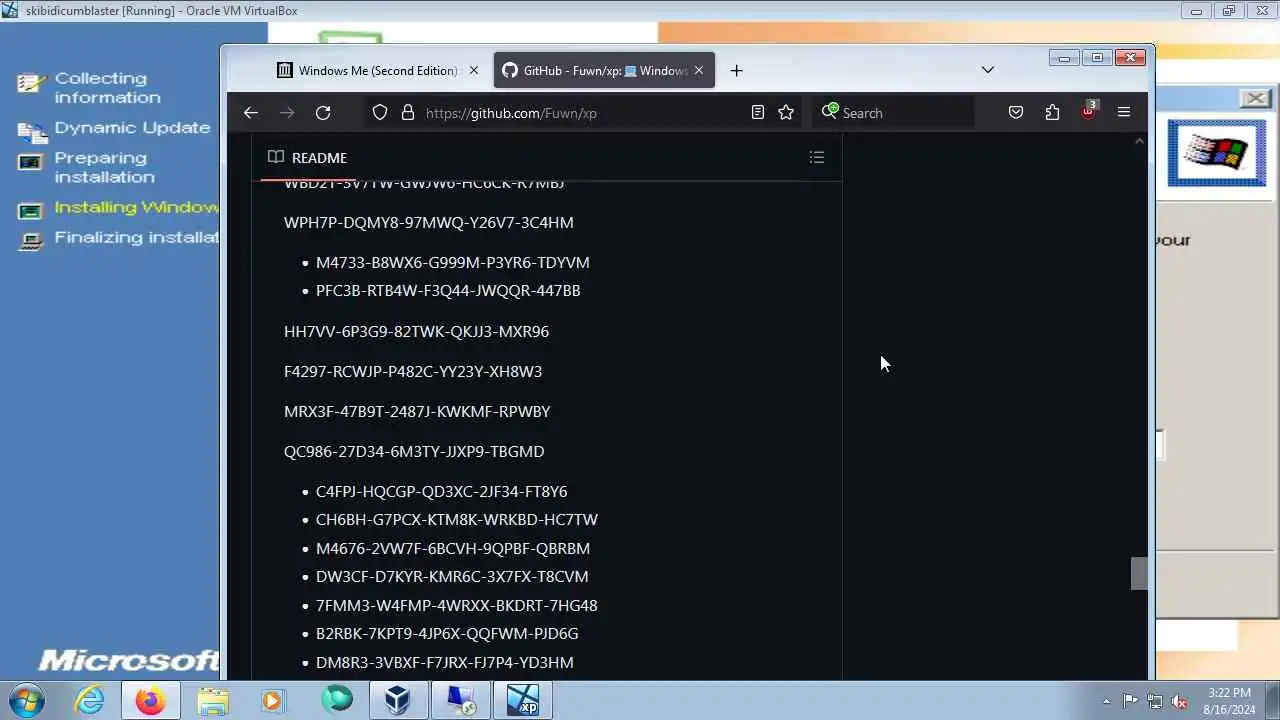Click the Windows flag logo in the right-hand dialog

click(1217, 152)
